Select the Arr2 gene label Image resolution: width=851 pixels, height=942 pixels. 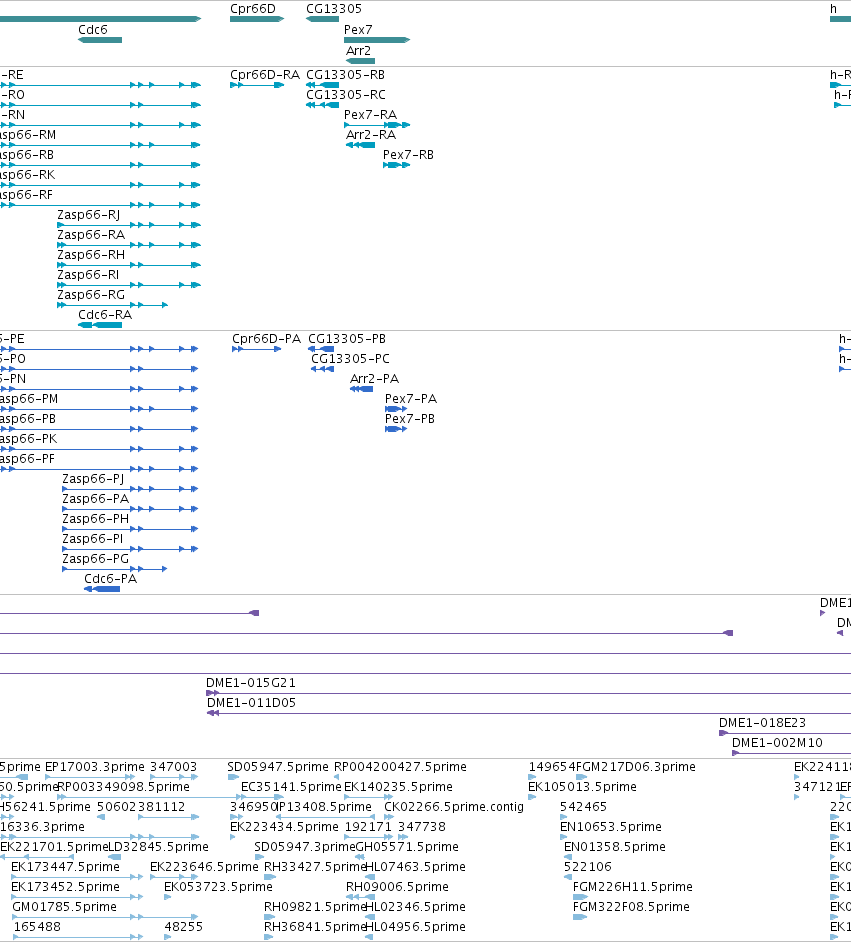click(358, 50)
